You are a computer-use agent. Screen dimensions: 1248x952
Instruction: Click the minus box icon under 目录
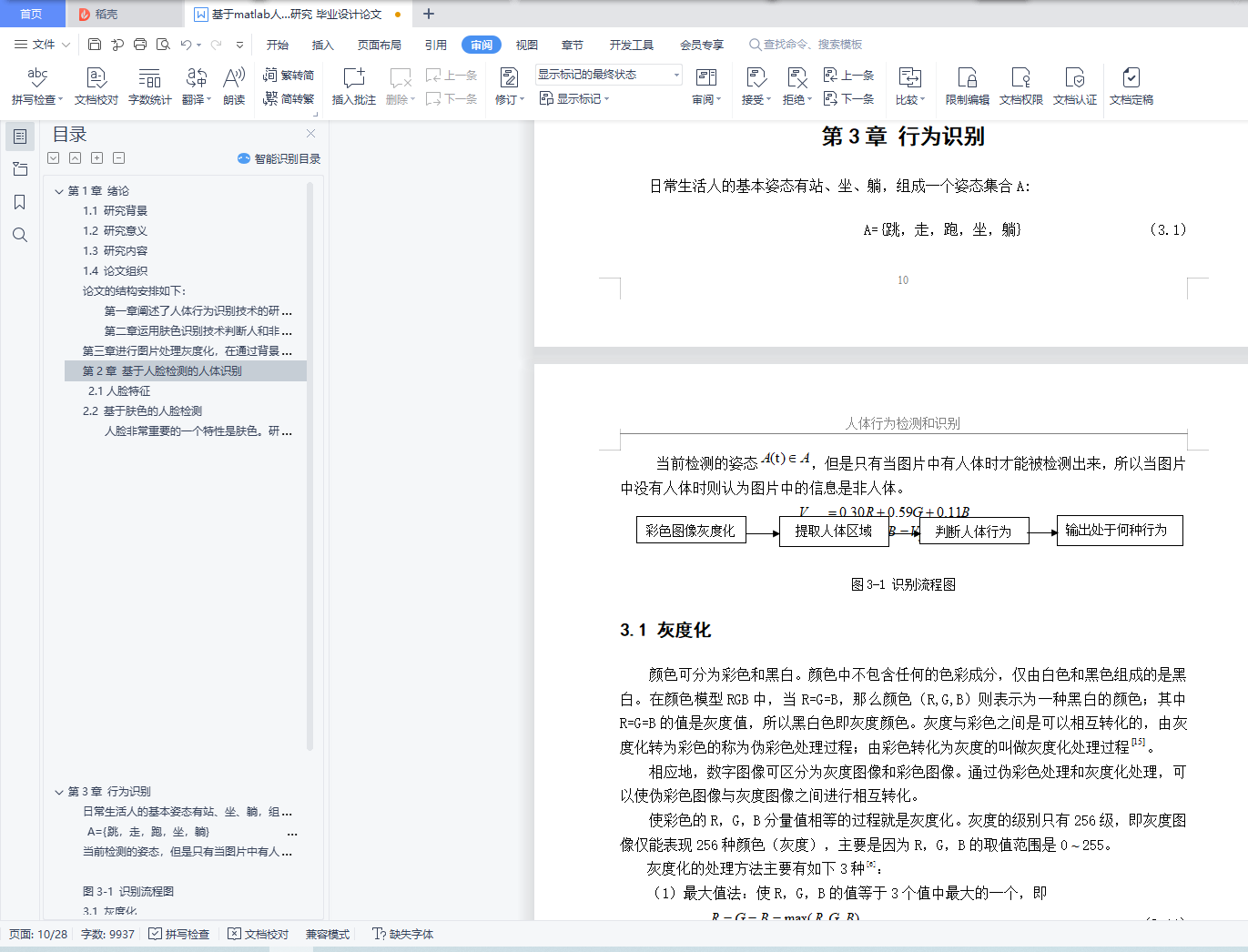pos(119,158)
